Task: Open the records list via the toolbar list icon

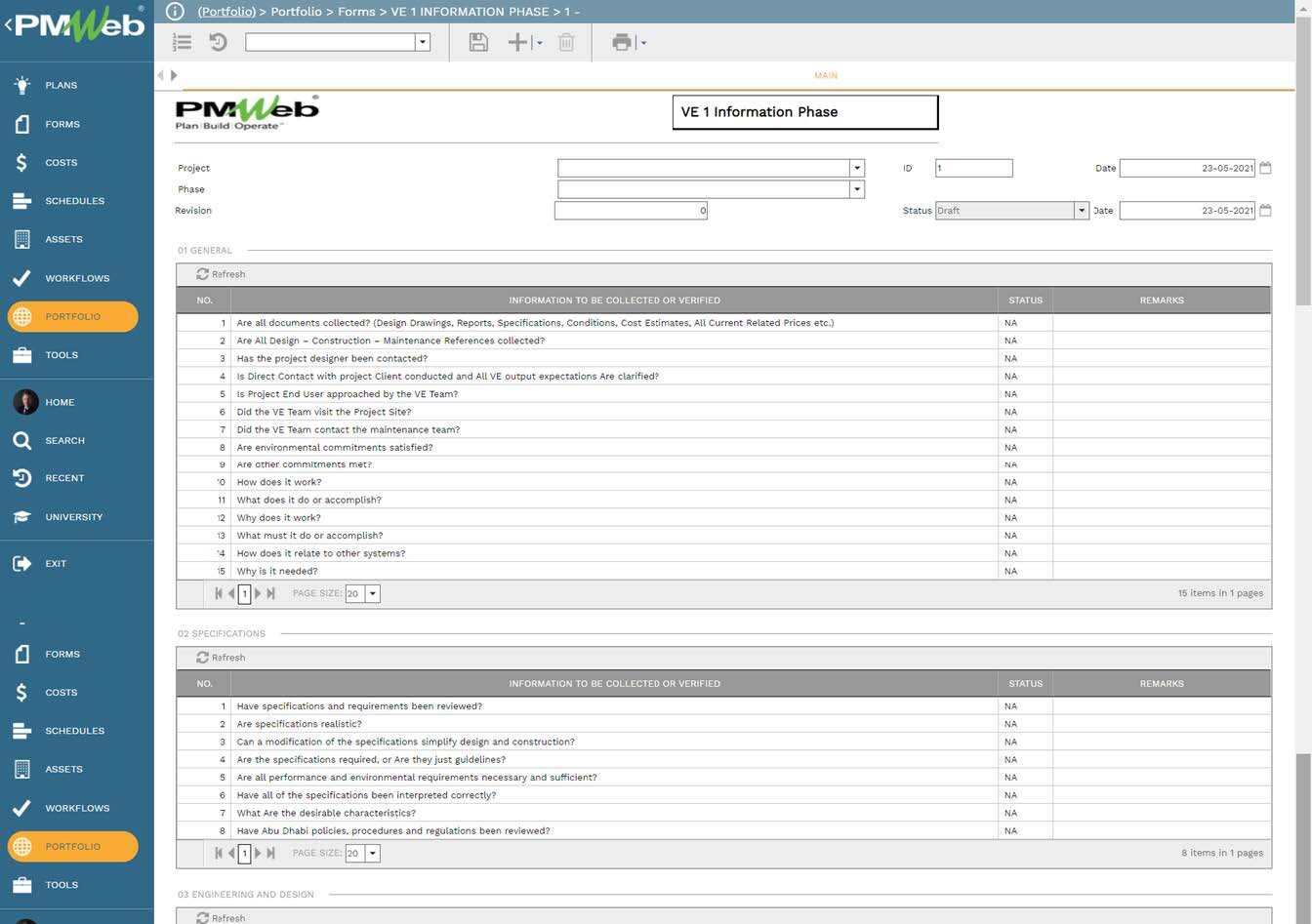Action: coord(182,41)
